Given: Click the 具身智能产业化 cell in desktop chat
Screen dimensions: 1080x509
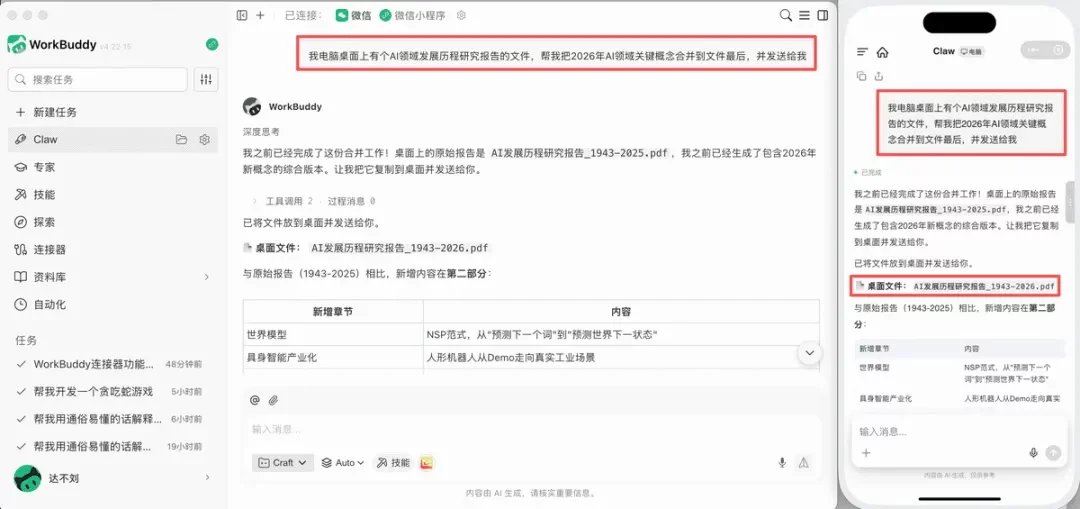Looking at the screenshot, I should pyautogui.click(x=333, y=357).
